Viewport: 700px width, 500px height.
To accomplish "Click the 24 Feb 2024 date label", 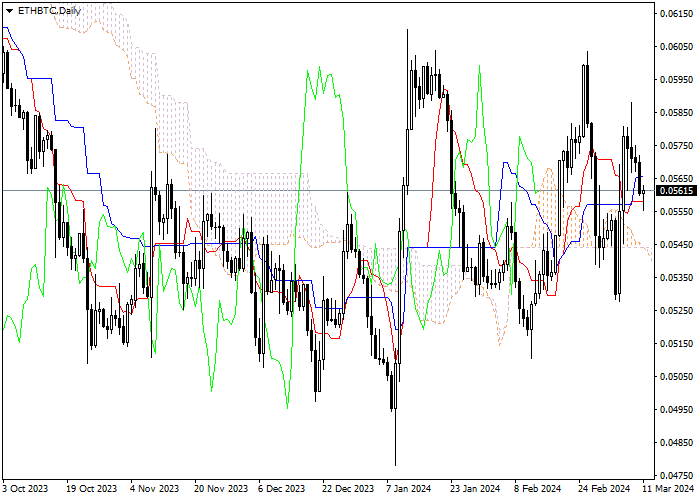I will [604, 489].
